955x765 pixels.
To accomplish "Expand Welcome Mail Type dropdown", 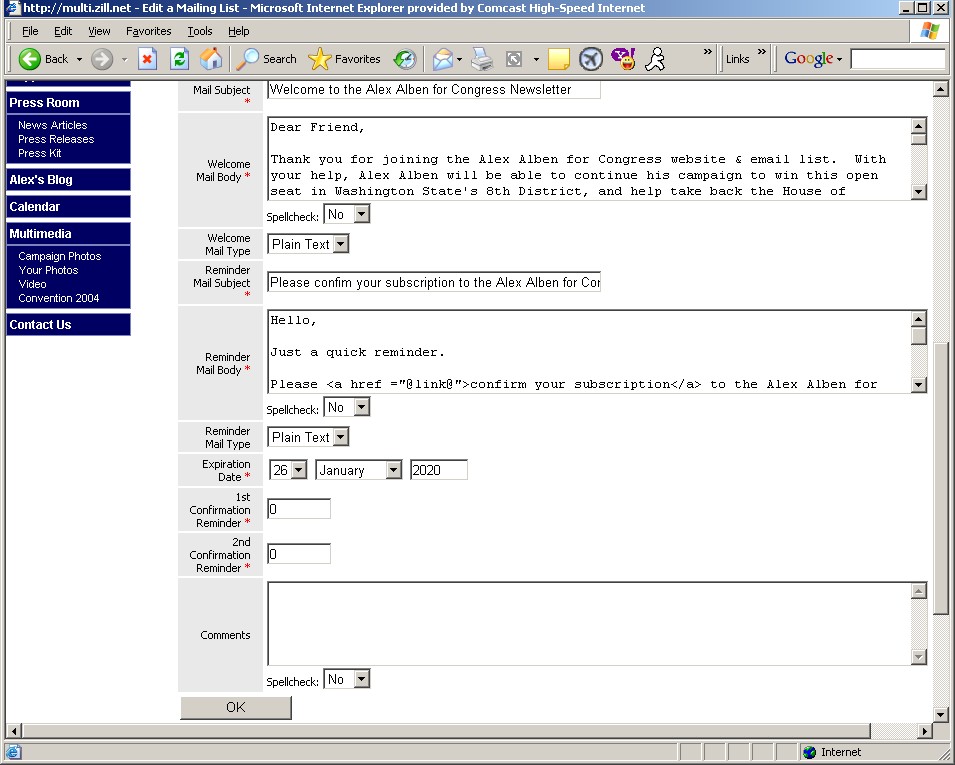I will pos(340,244).
